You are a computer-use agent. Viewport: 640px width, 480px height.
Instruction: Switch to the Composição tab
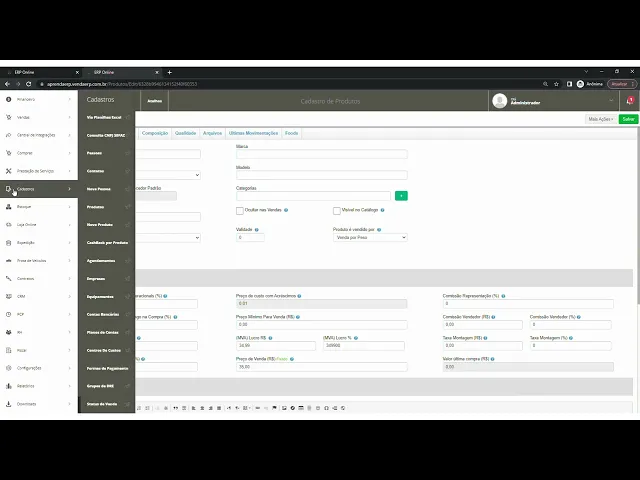tap(155, 133)
